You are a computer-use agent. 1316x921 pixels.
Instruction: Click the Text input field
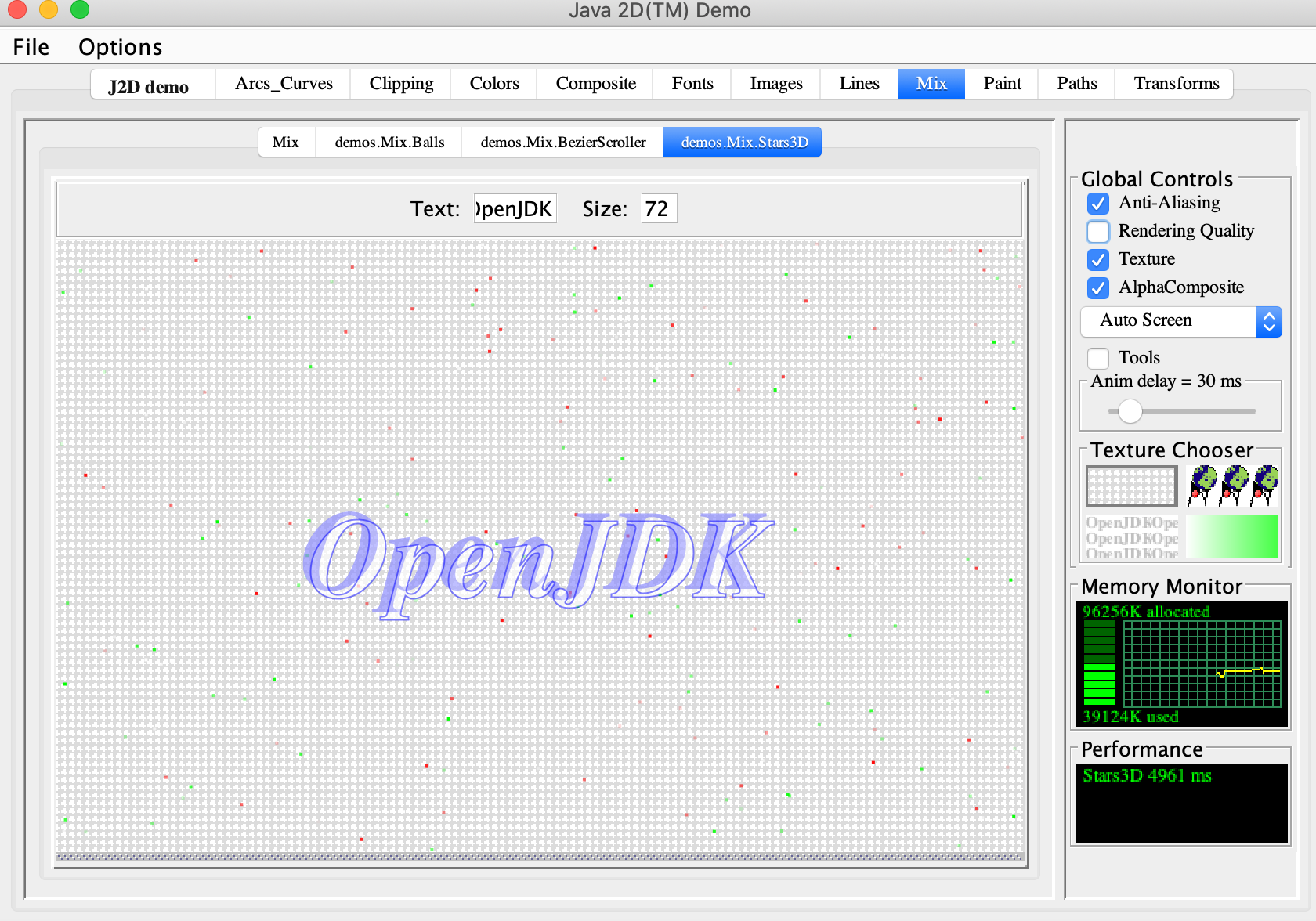(515, 209)
